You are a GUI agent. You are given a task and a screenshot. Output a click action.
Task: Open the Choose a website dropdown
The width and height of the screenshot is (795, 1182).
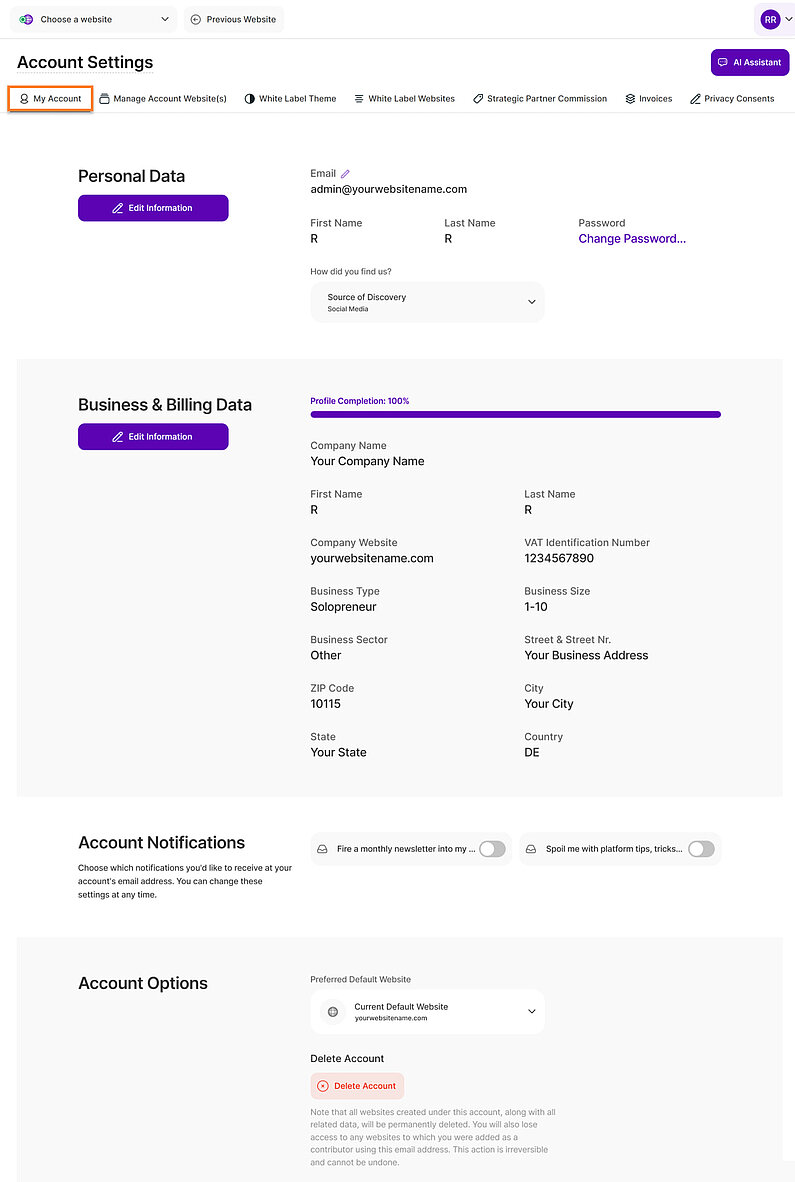coord(93,19)
